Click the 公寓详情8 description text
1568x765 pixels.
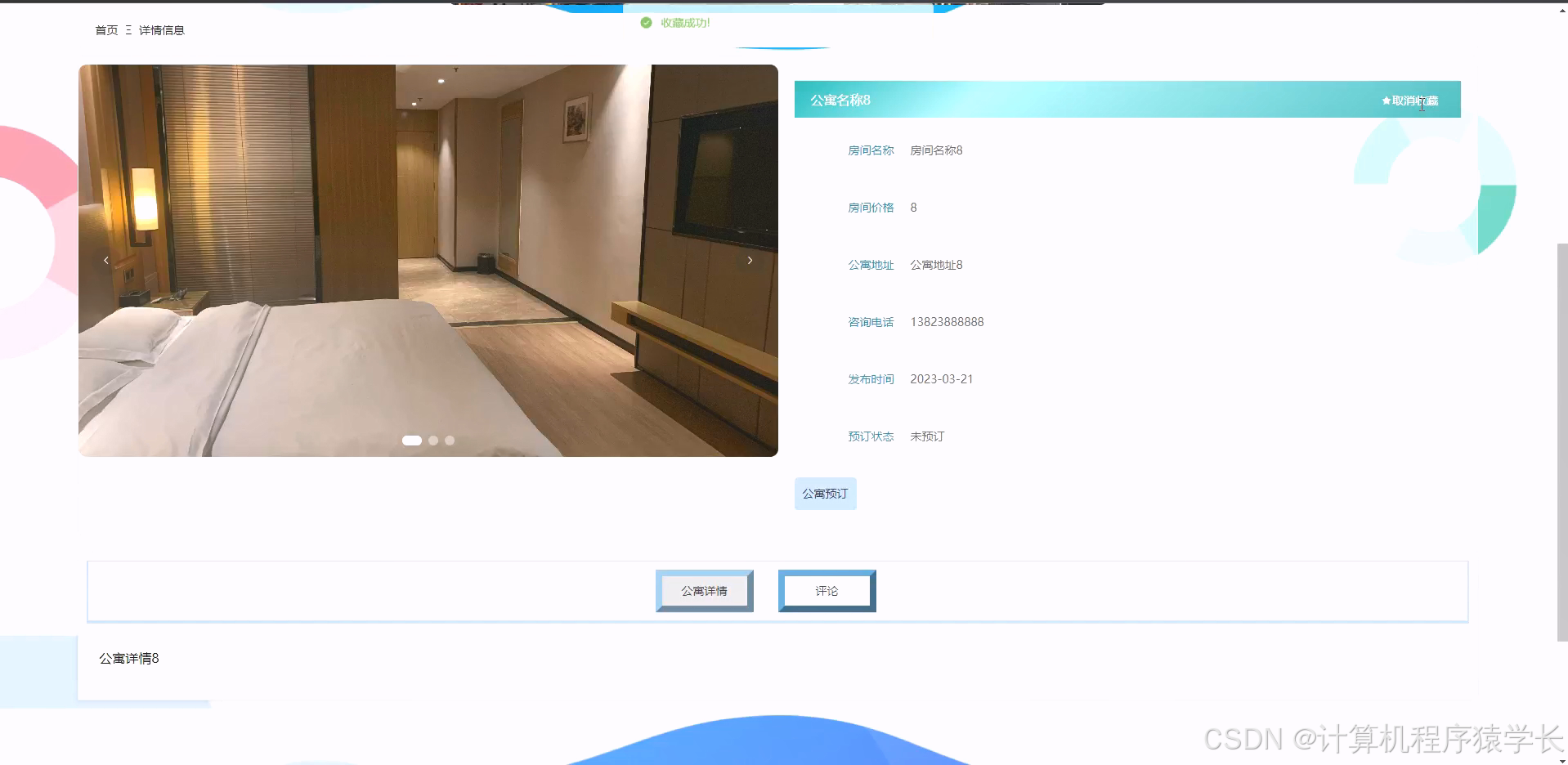[129, 659]
